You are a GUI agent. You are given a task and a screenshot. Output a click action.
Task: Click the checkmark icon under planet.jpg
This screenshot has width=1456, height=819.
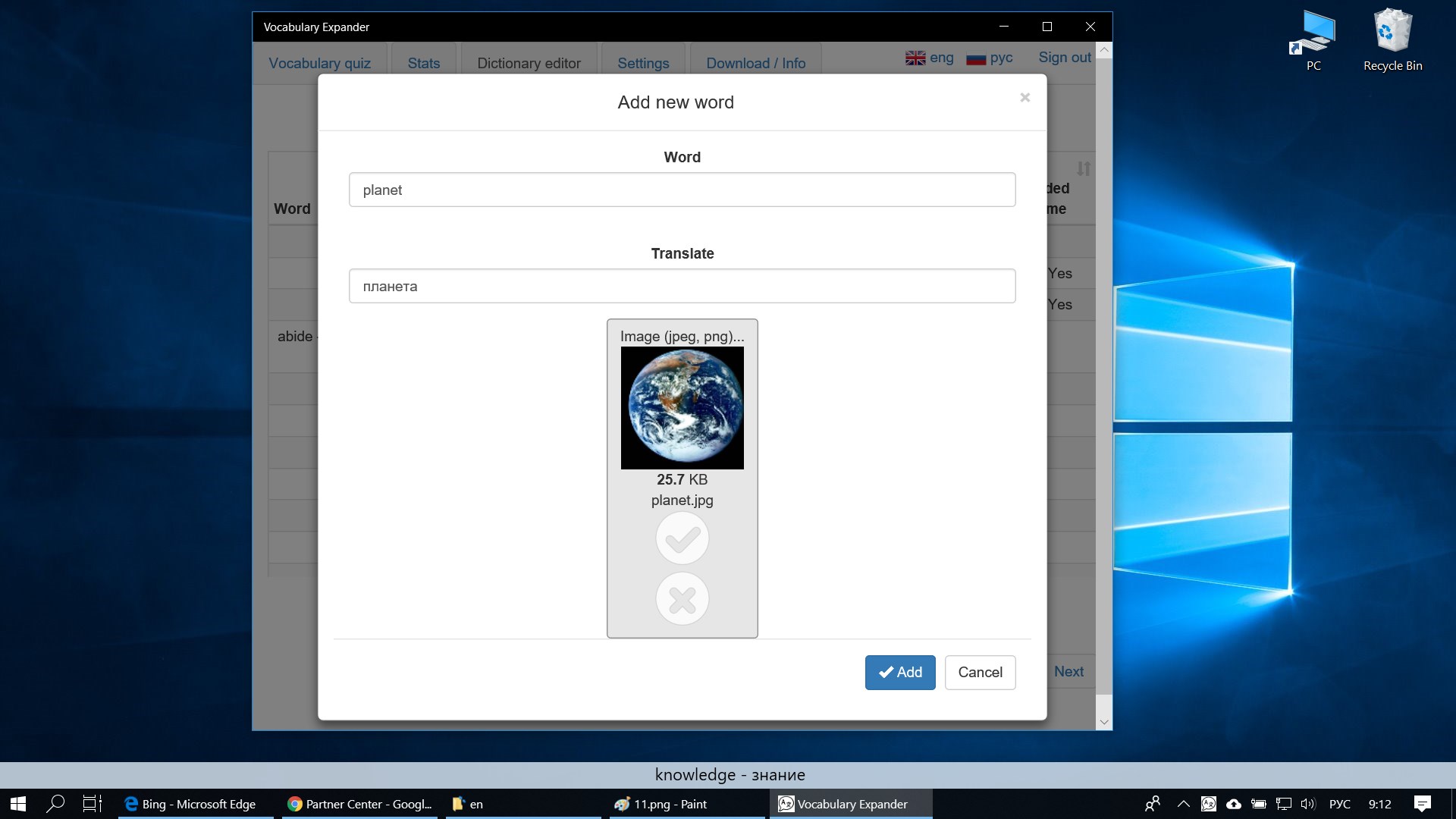pyautogui.click(x=682, y=538)
